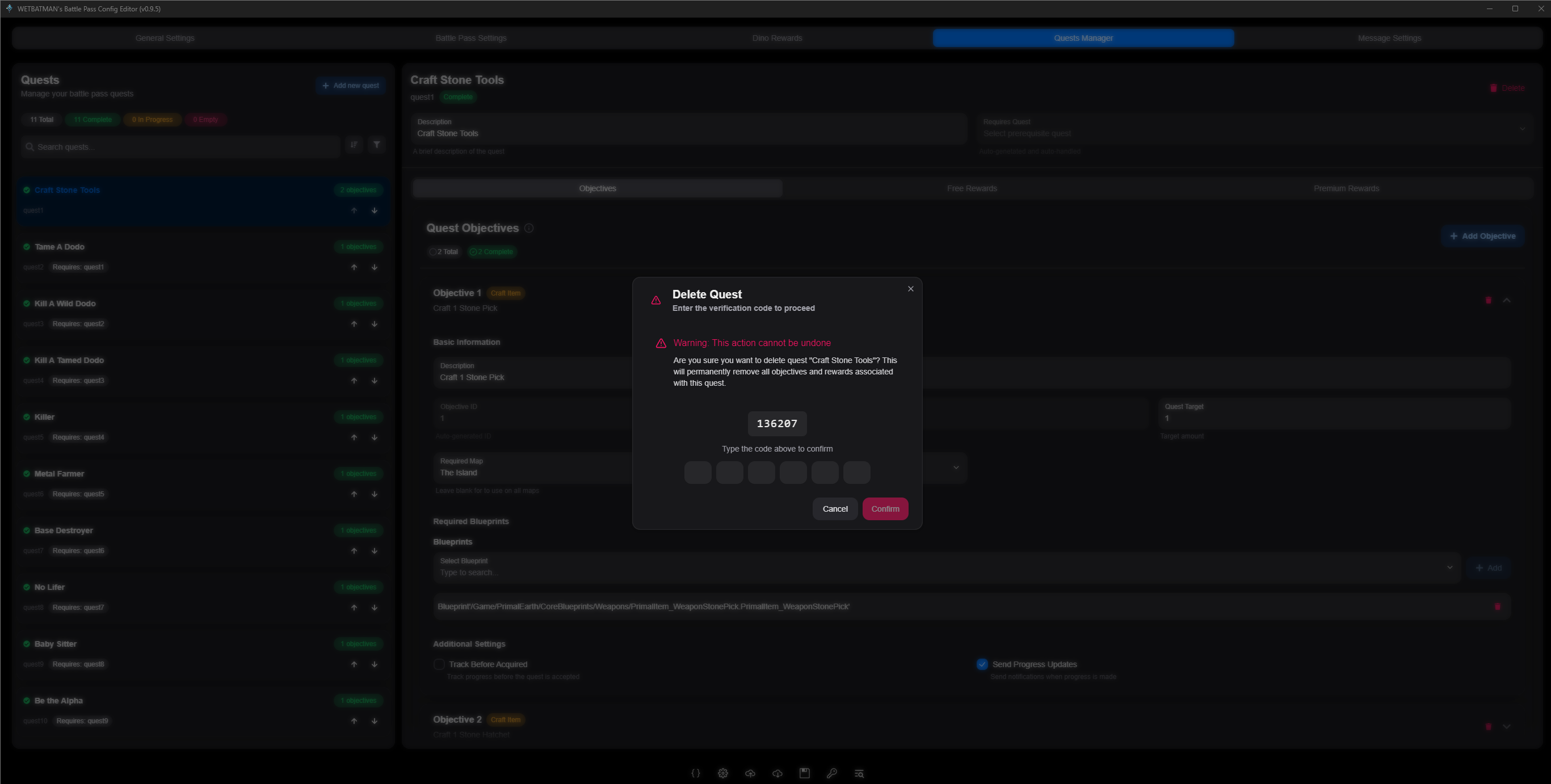Switch to the Premium Rewards tab
Viewport: 1551px width, 784px height.
click(1346, 188)
